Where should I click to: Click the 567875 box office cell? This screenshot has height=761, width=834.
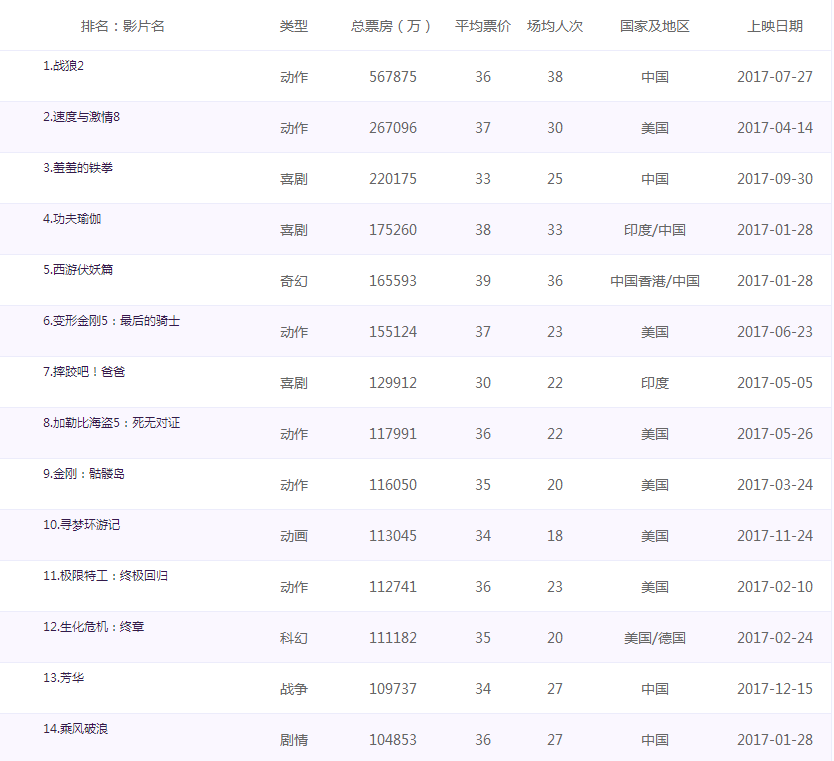click(x=392, y=77)
